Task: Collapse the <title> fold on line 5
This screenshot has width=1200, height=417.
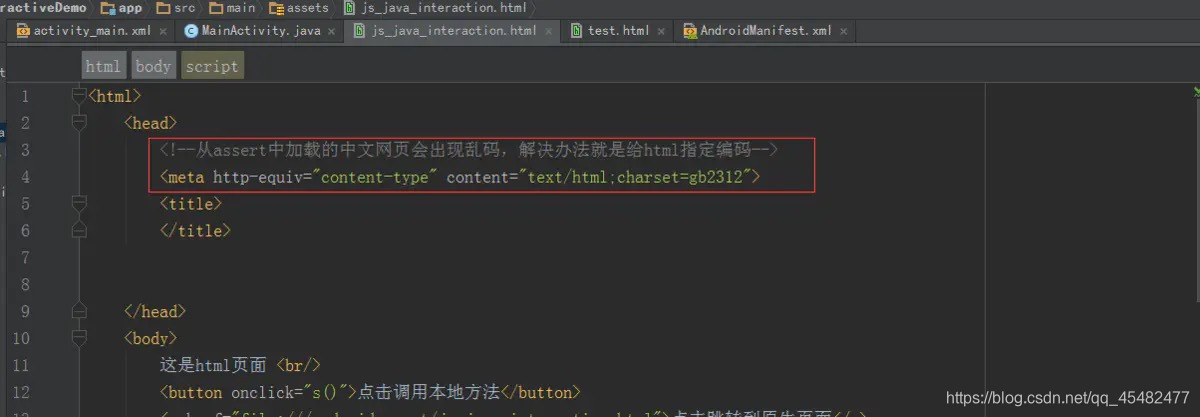Action: (x=79, y=204)
